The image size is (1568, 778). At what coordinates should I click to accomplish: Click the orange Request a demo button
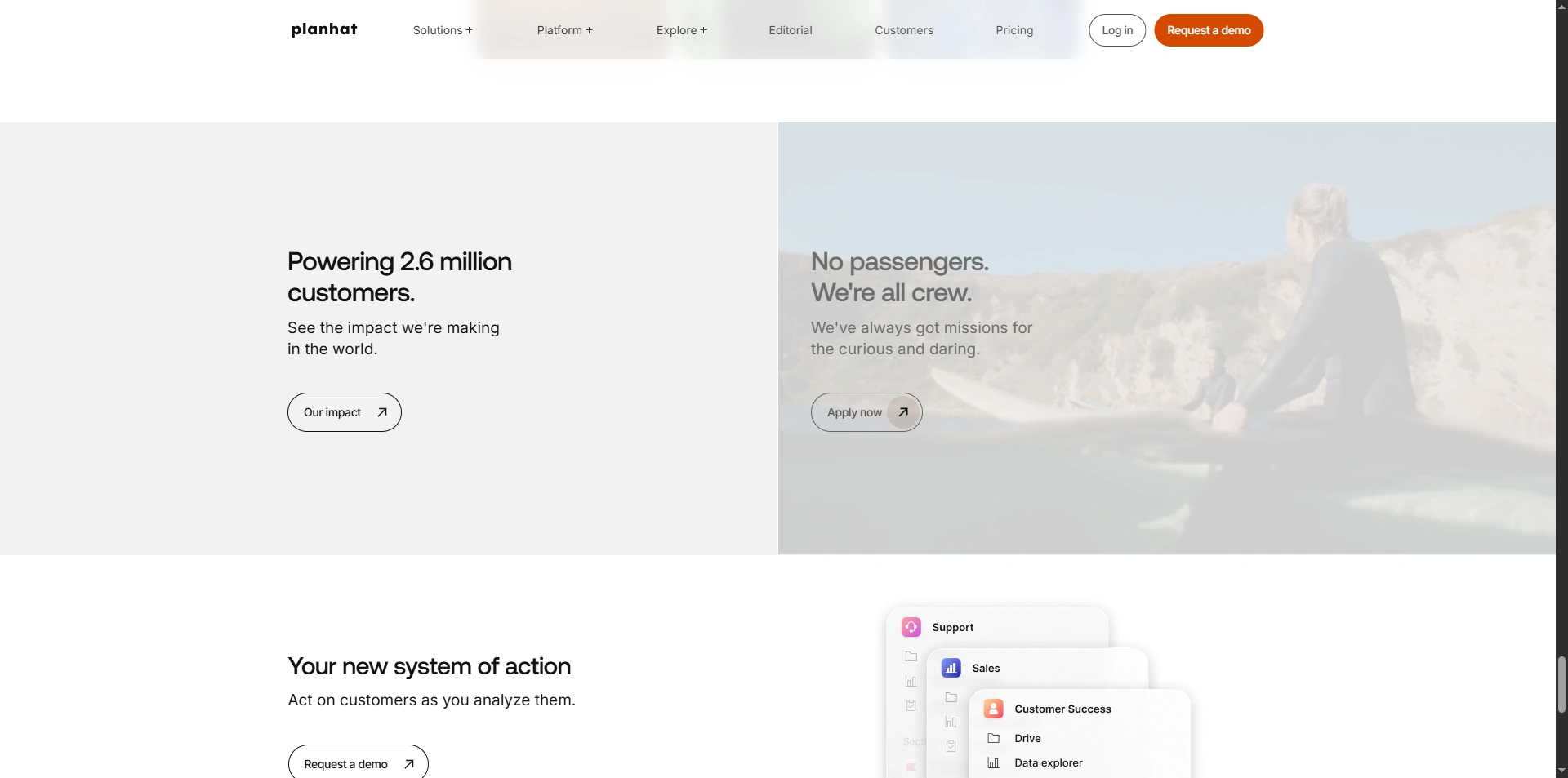click(x=1209, y=30)
